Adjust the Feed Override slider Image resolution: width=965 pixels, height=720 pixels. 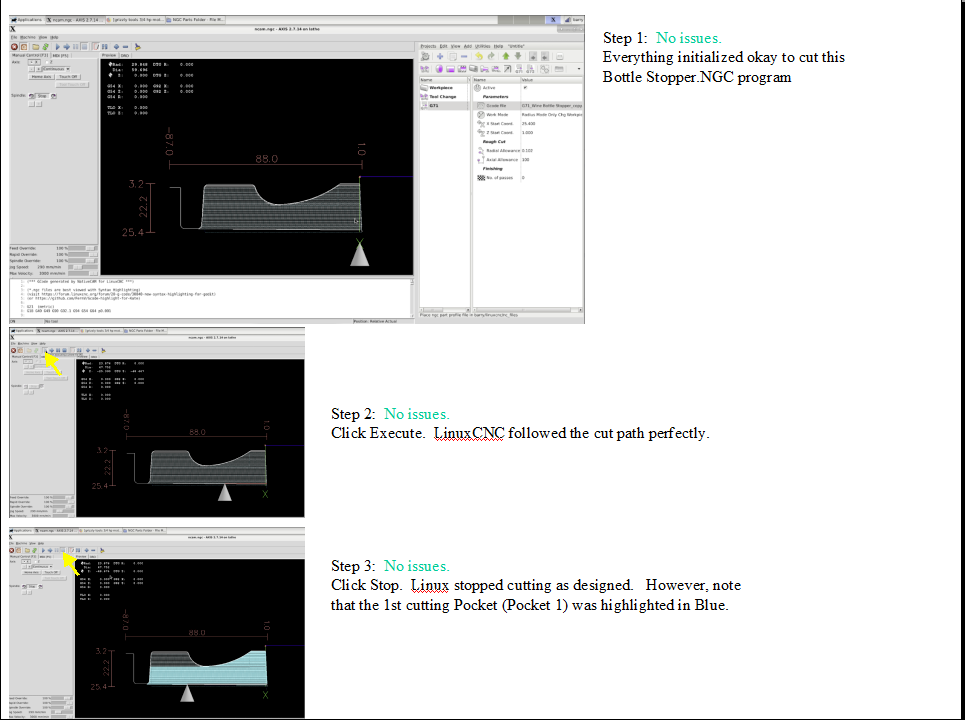92,248
